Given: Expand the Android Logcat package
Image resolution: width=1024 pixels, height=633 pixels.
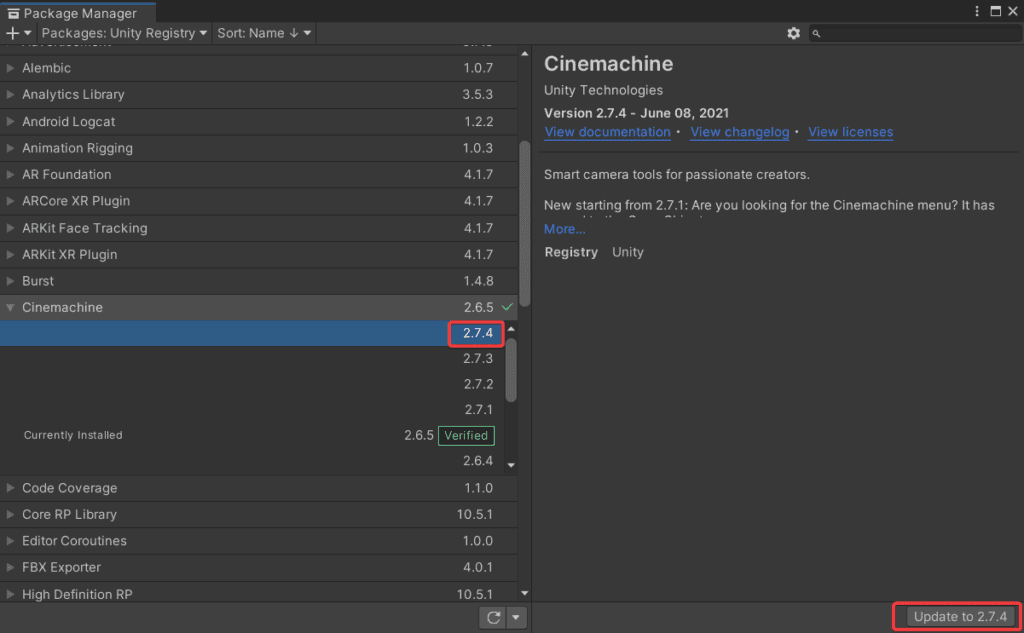Looking at the screenshot, I should tap(10, 122).
